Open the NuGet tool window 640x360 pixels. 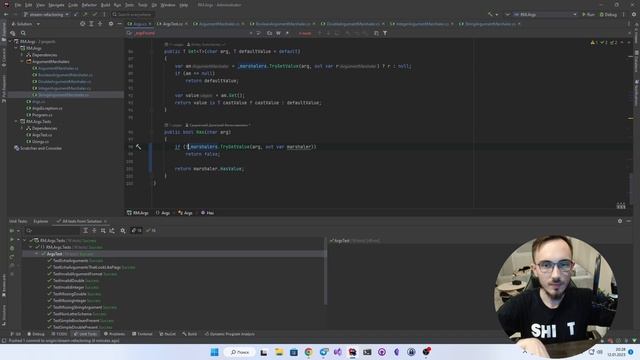click(x=167, y=334)
